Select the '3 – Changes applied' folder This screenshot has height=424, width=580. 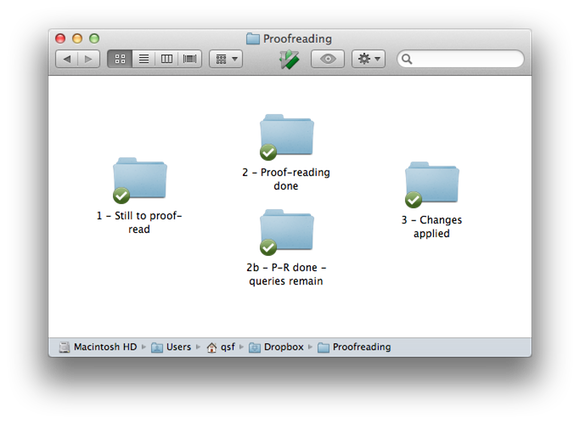coord(432,184)
